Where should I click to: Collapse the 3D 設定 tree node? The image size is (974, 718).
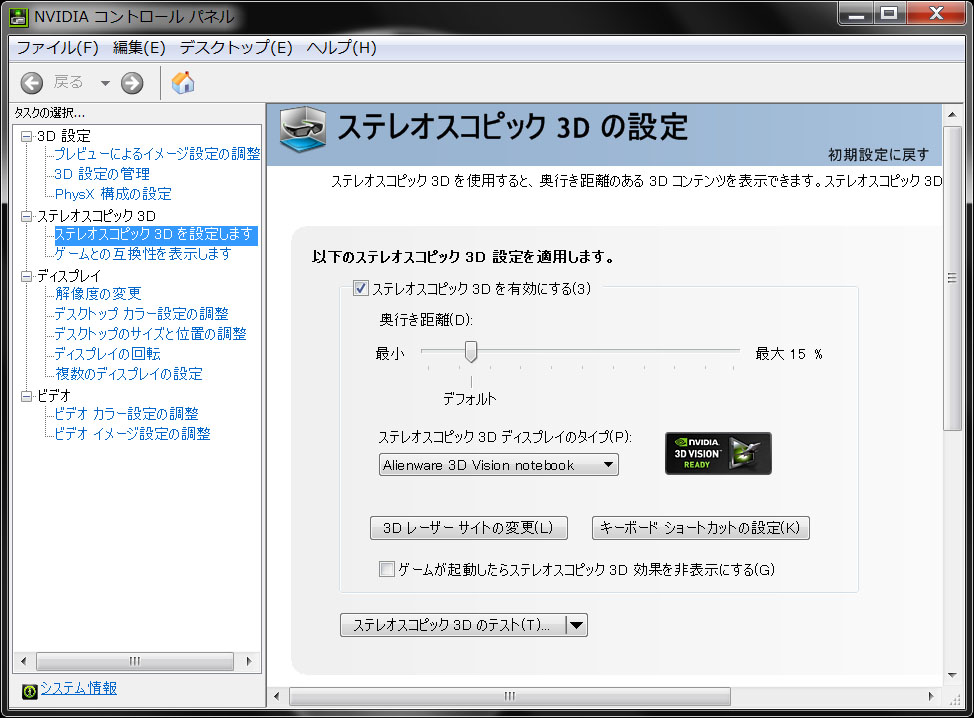click(x=26, y=136)
